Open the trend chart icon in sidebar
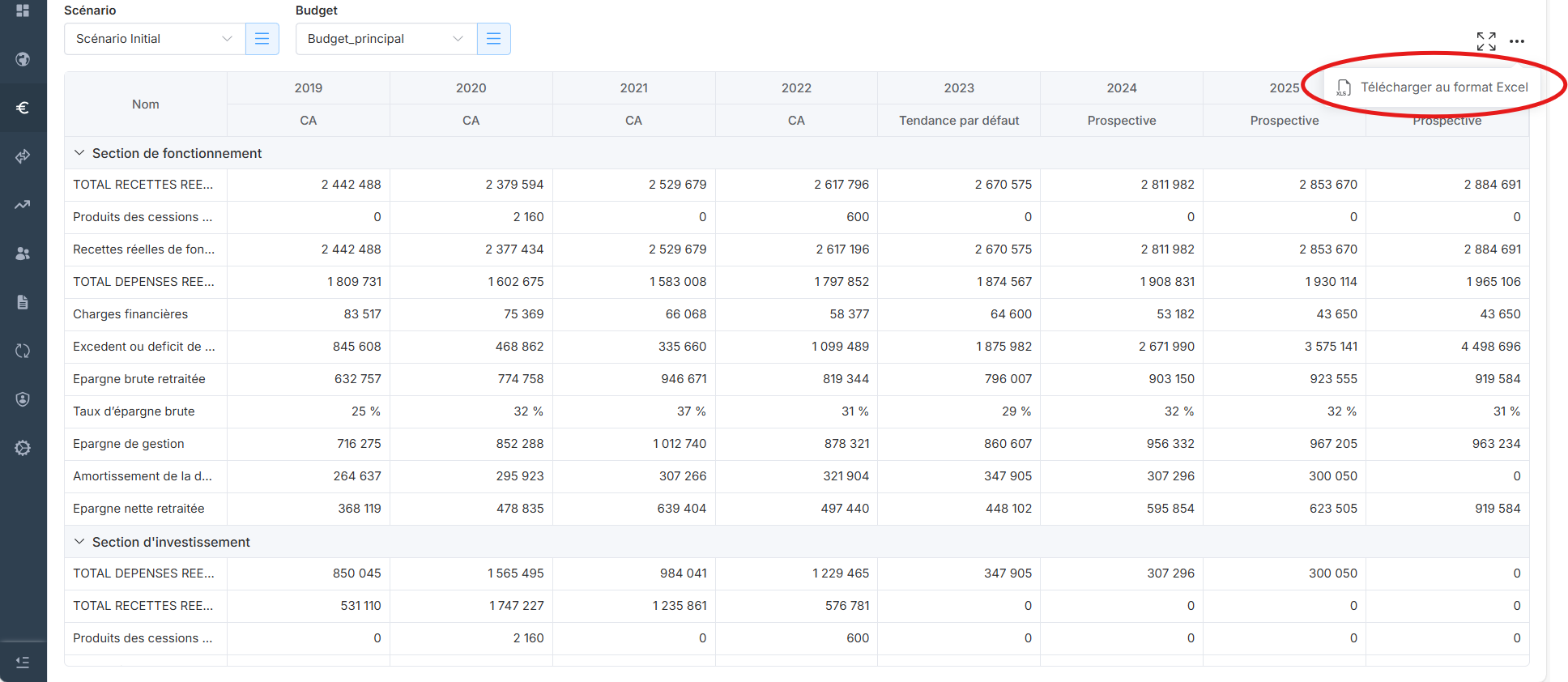 coord(23,205)
